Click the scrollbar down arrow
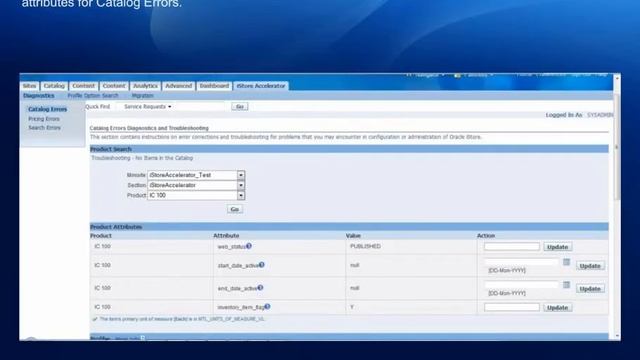Image resolution: width=640 pixels, height=360 pixels. point(617,336)
